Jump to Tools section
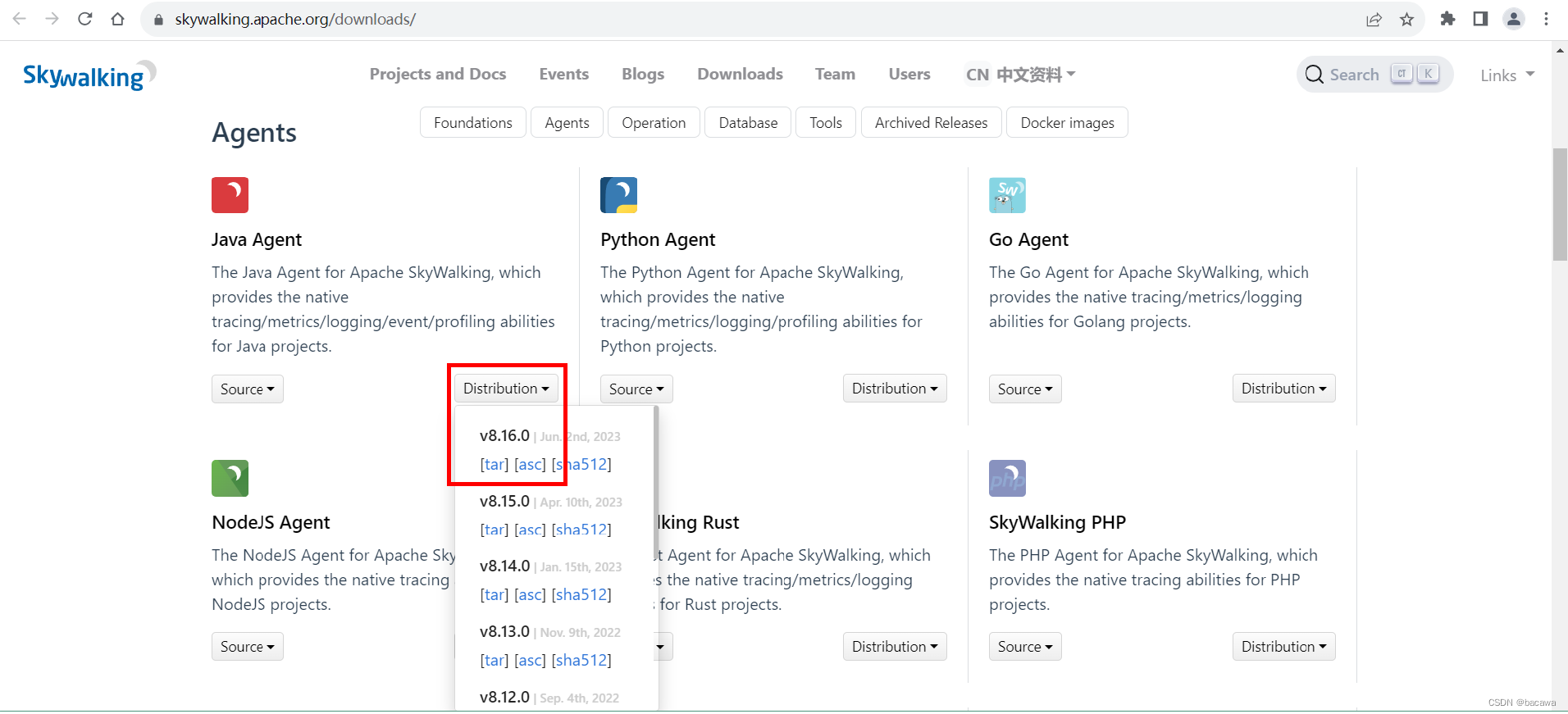The height and width of the screenshot is (714, 1568). click(x=826, y=122)
